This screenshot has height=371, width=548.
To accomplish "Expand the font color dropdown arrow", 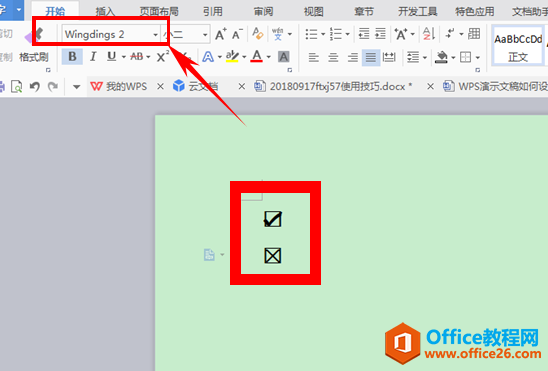I will (x=269, y=57).
